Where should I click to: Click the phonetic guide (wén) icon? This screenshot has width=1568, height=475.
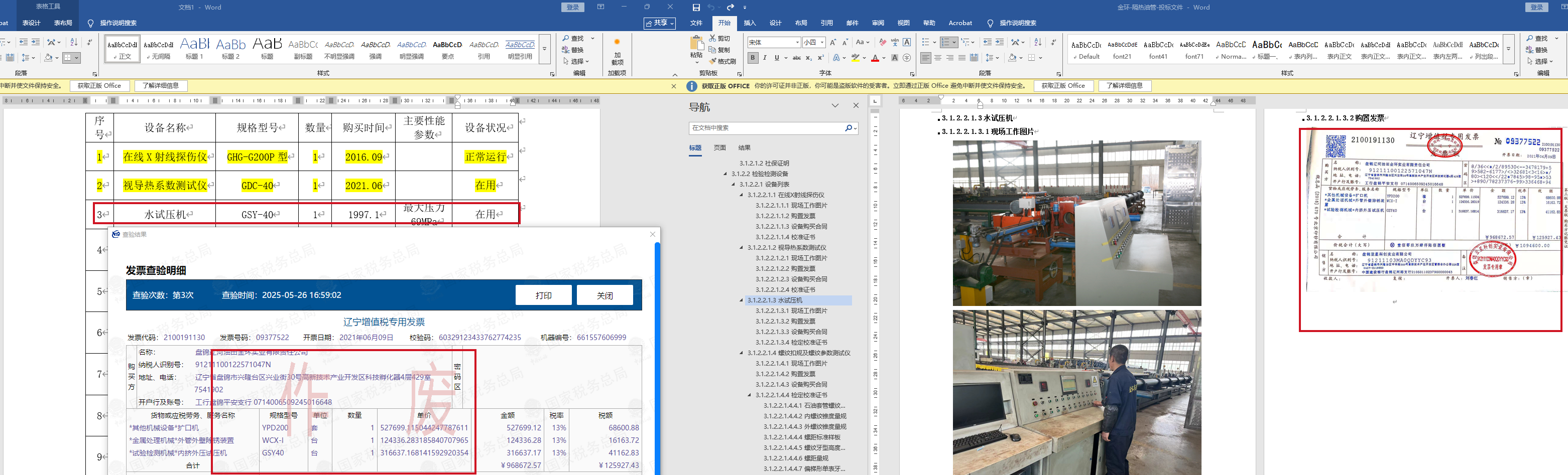(895, 43)
